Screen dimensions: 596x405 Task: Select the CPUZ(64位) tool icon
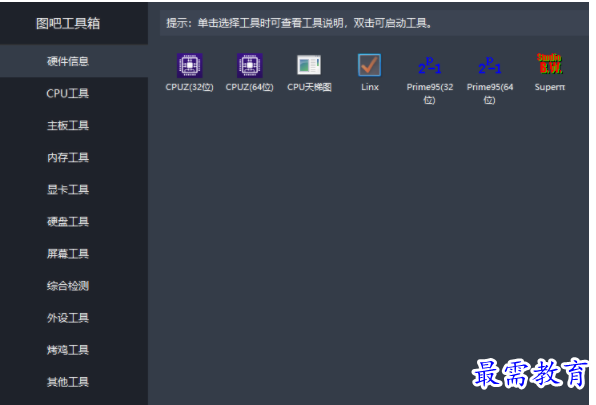249,65
